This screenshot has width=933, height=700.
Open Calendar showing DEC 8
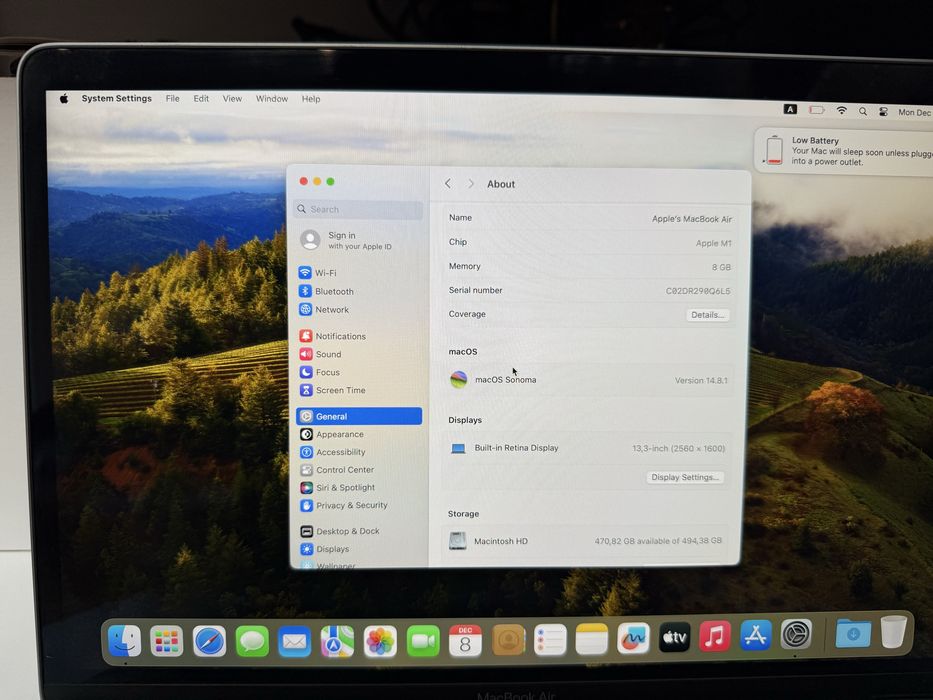(465, 641)
